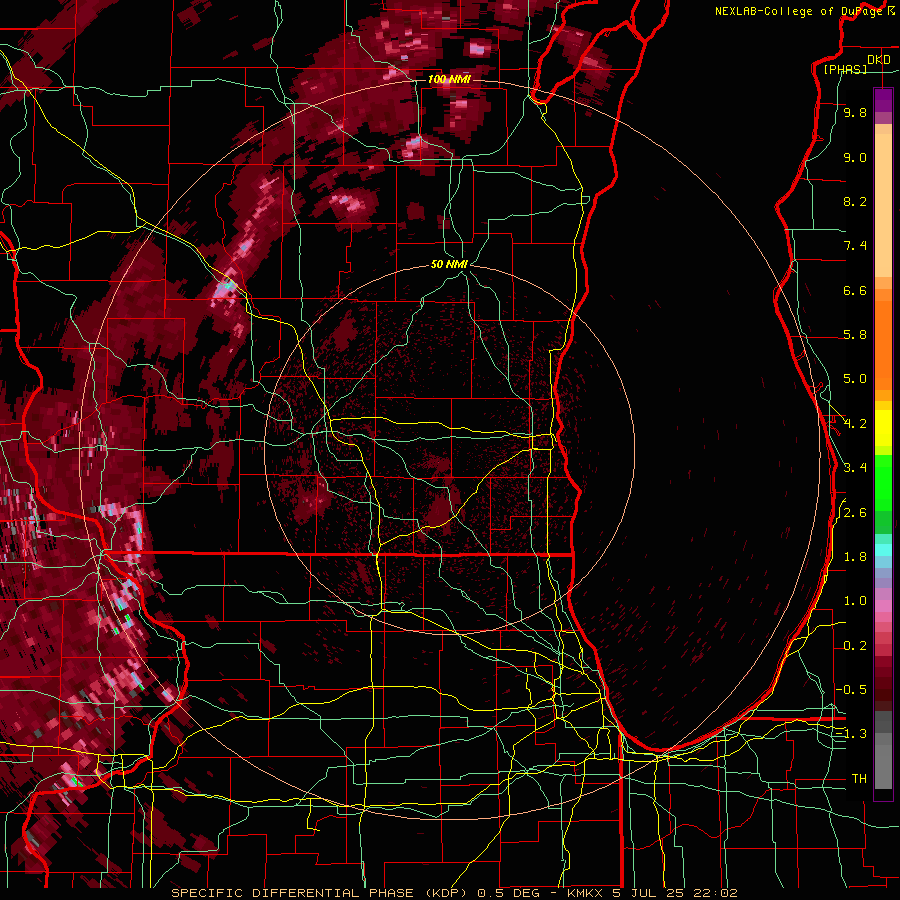Pick the pink color scale band
The image size is (900, 900).
[x=883, y=606]
